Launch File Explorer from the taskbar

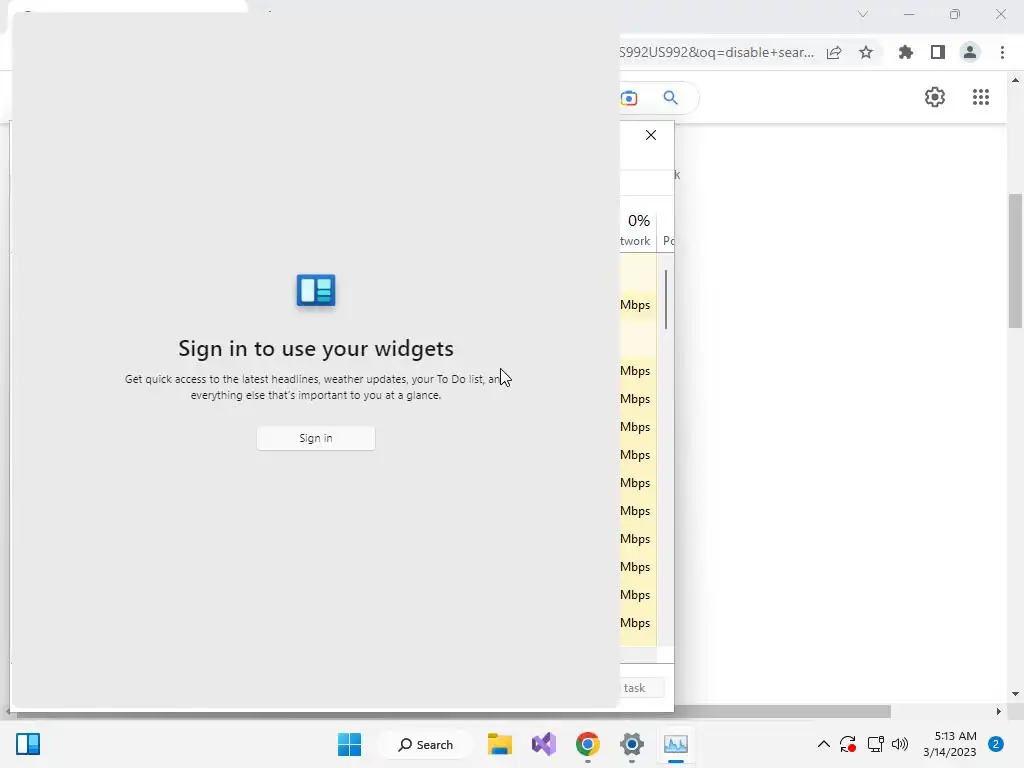(500, 744)
